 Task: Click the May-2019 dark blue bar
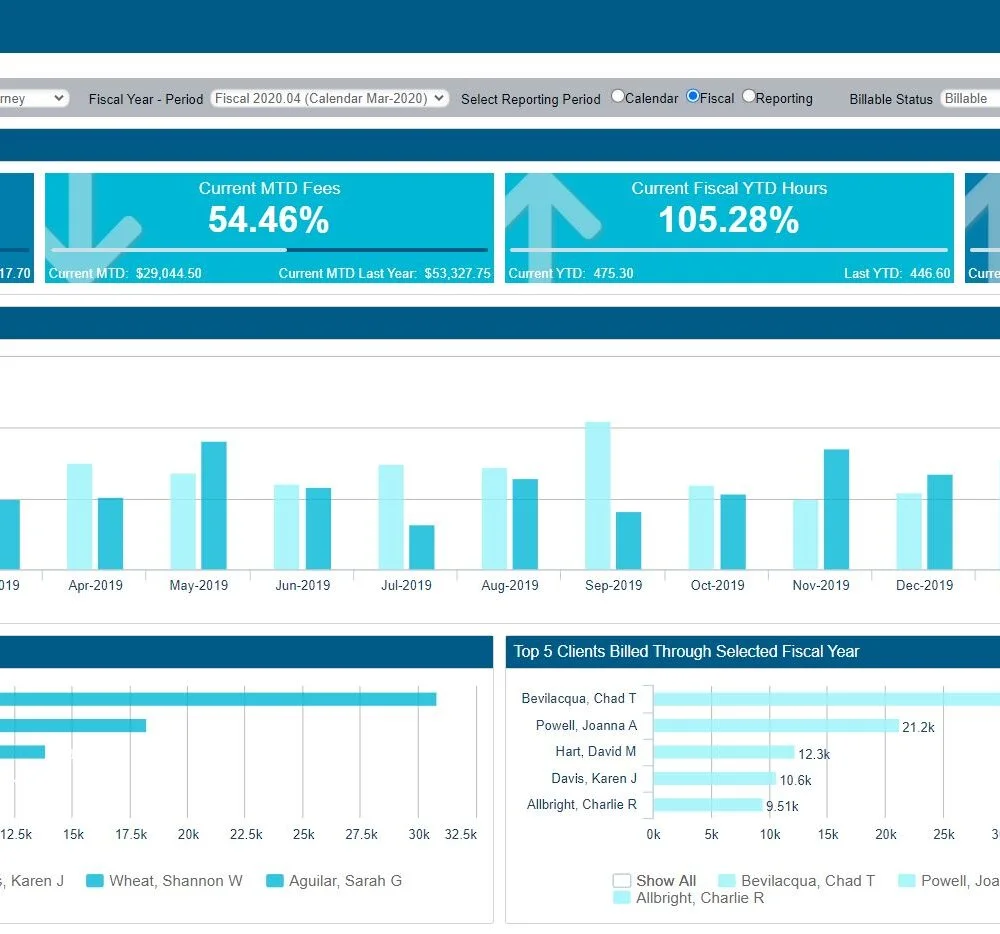pos(214,505)
